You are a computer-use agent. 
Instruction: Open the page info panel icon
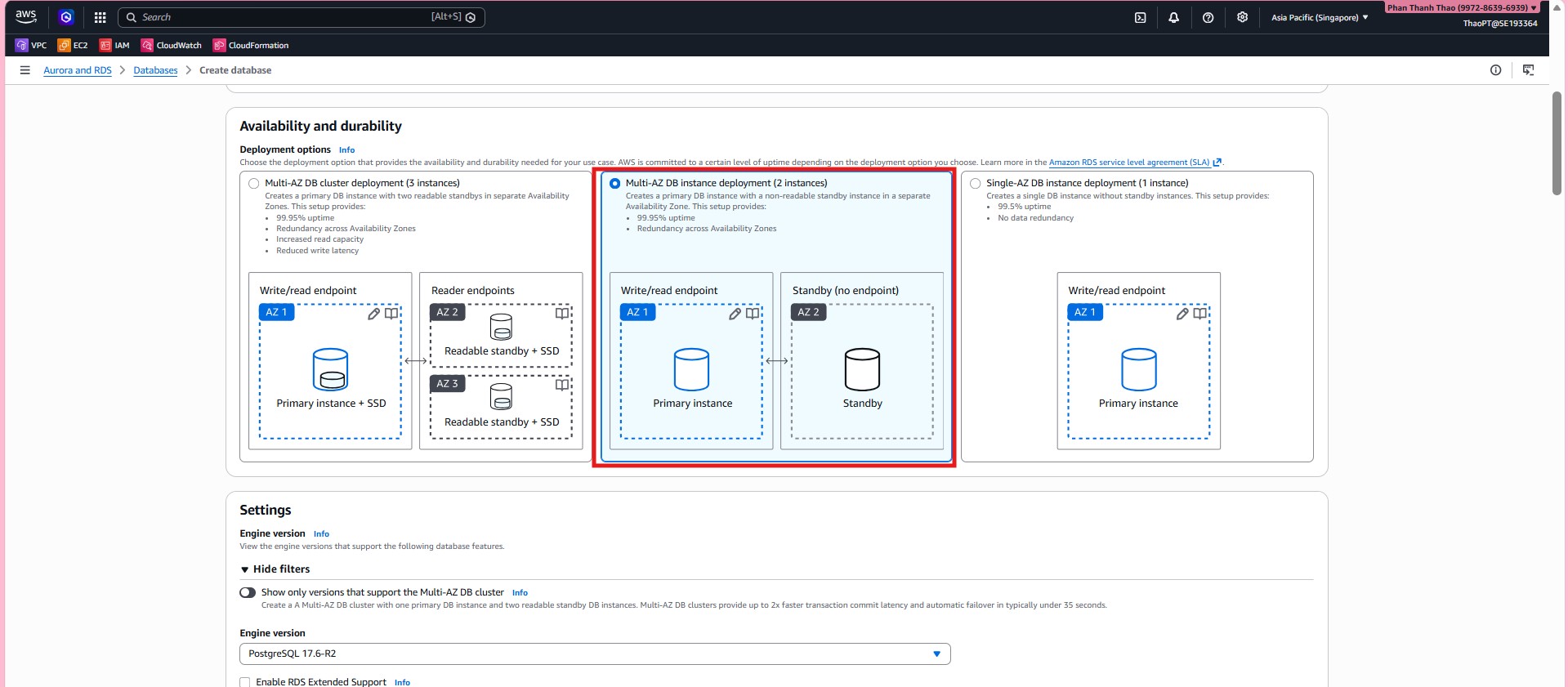click(x=1495, y=70)
